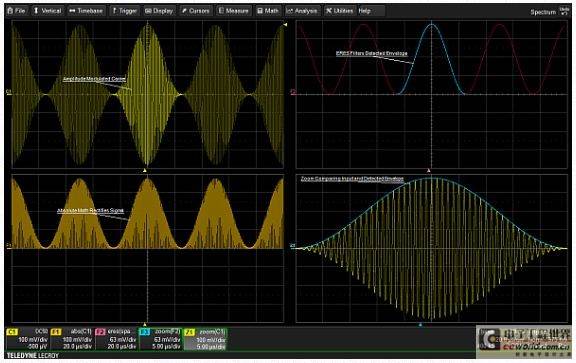576x363 pixels.
Task: Click the Teledyne LeCroy logo text
Action: tap(33, 355)
